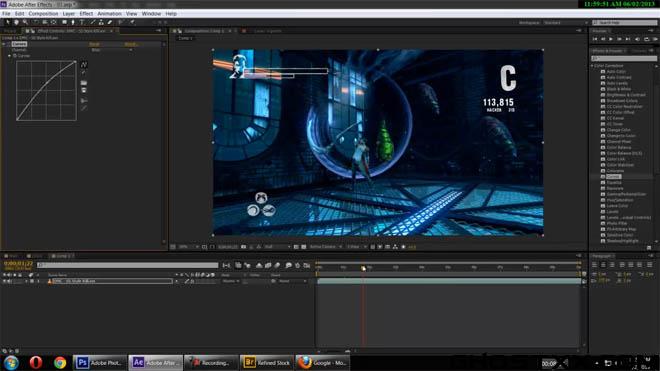Viewport: 660px width, 371px height.
Task: Open the Channel dropdown in Curves
Action: click(112, 50)
